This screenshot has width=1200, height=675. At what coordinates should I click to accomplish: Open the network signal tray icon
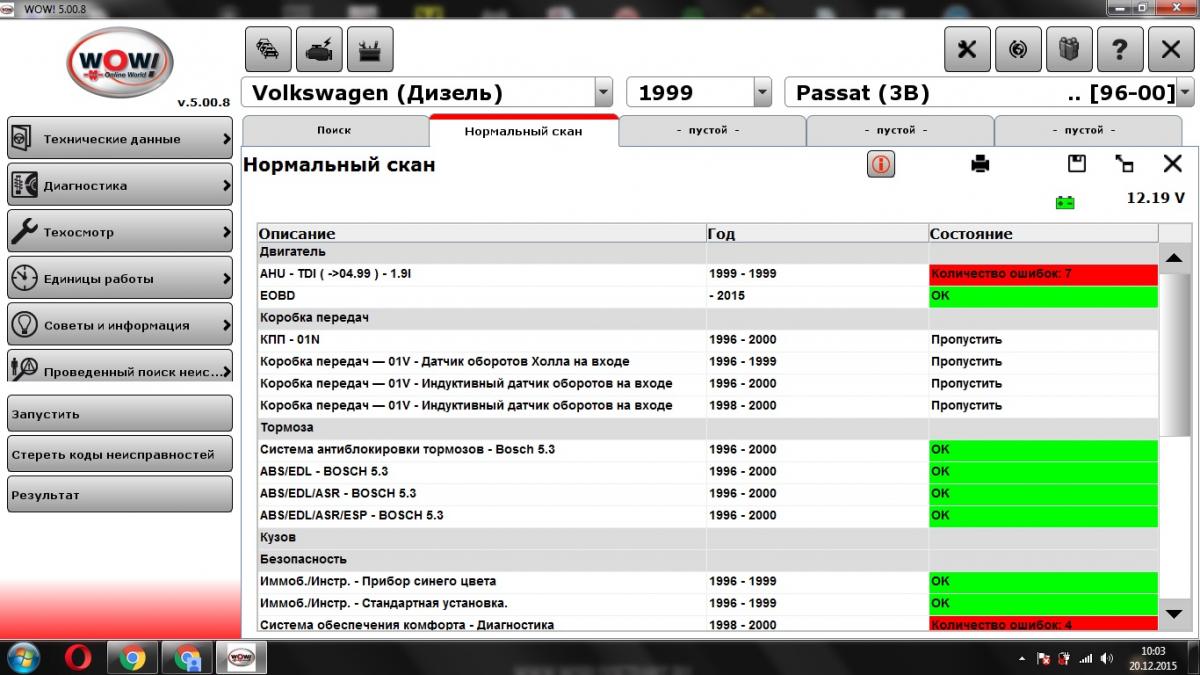1085,659
